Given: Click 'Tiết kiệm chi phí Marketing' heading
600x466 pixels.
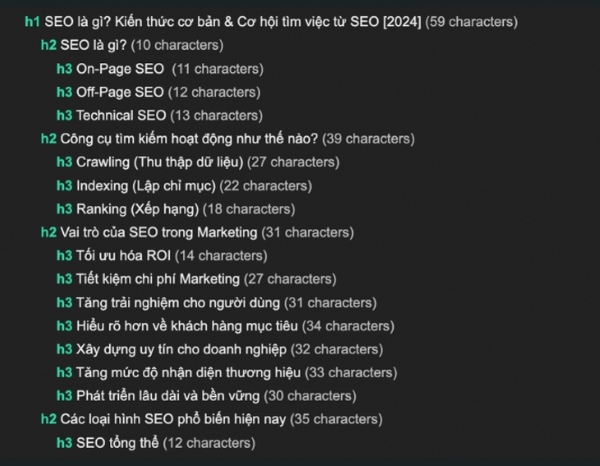Looking at the screenshot, I should [x=158, y=279].
